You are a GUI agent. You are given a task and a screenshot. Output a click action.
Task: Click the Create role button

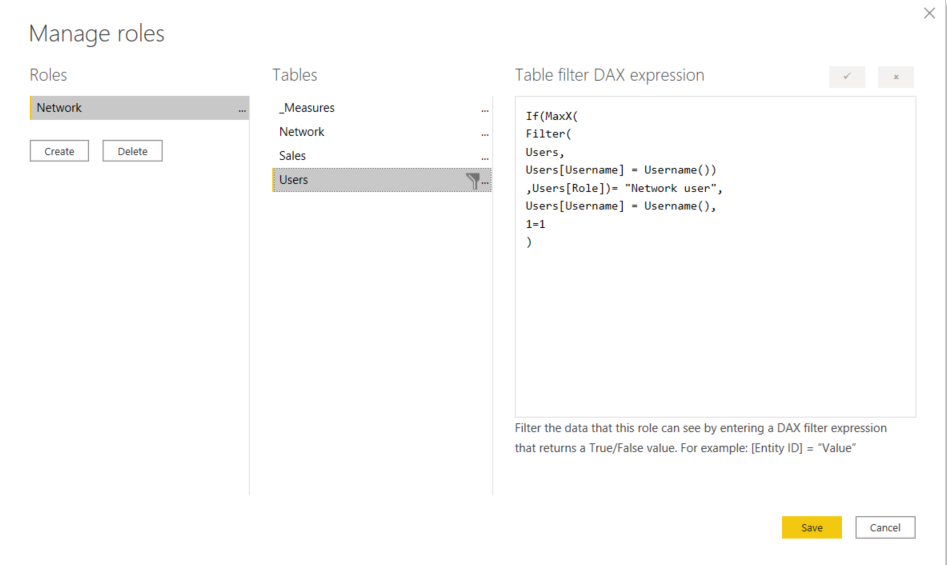pos(59,151)
